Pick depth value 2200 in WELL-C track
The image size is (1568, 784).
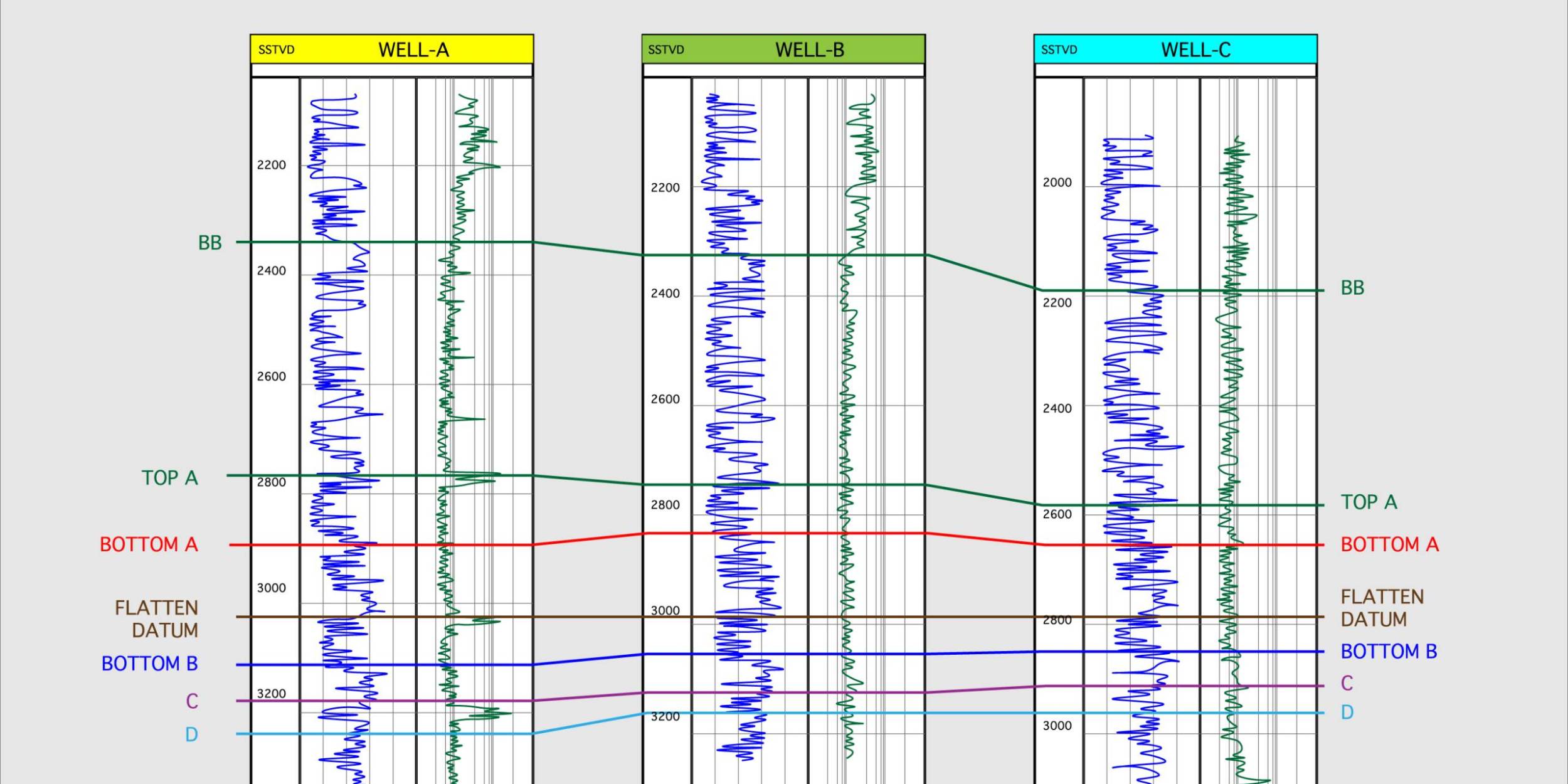[x=1057, y=303]
